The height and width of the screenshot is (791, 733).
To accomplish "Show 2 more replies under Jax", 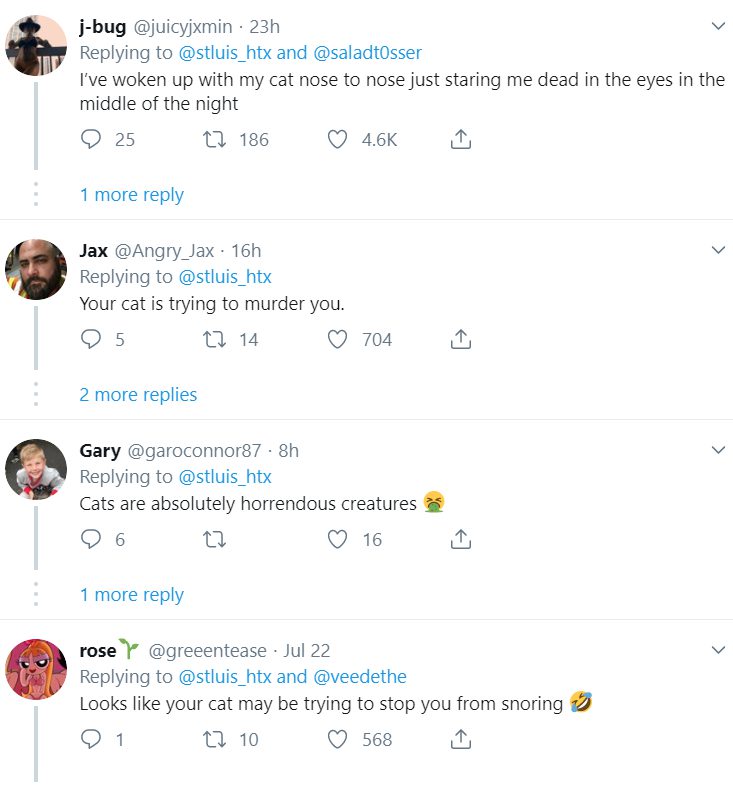I will tap(138, 395).
